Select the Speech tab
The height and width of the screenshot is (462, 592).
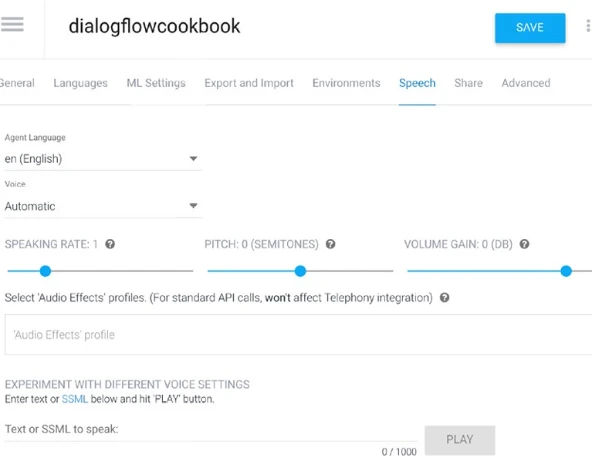pyautogui.click(x=417, y=83)
